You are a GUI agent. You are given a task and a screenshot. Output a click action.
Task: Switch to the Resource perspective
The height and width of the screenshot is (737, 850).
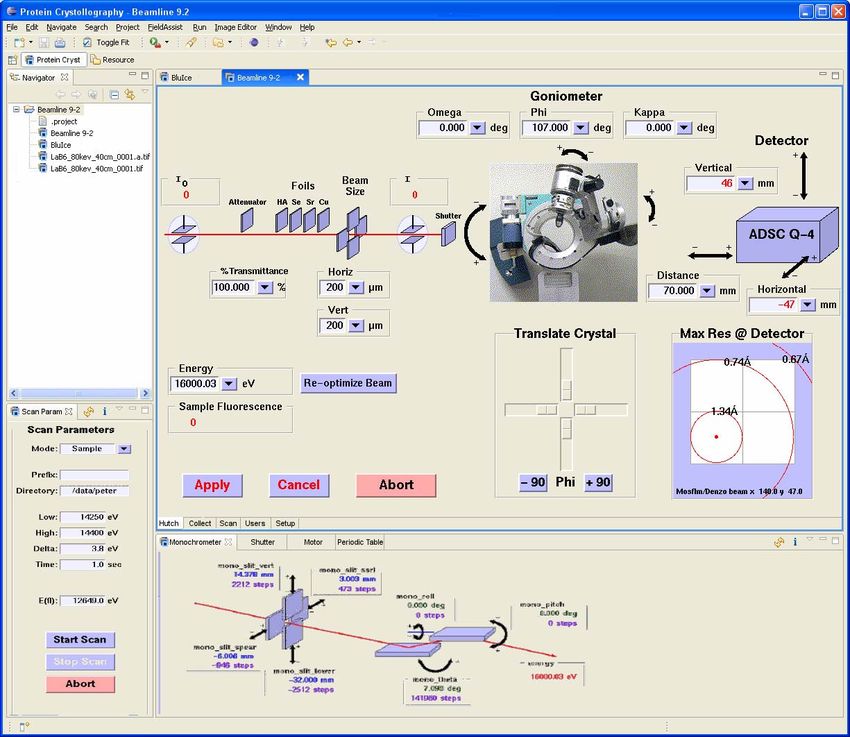click(x=113, y=60)
